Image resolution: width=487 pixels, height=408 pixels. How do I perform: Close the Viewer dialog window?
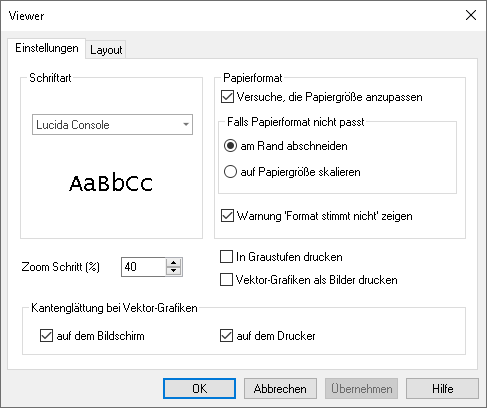tap(471, 15)
